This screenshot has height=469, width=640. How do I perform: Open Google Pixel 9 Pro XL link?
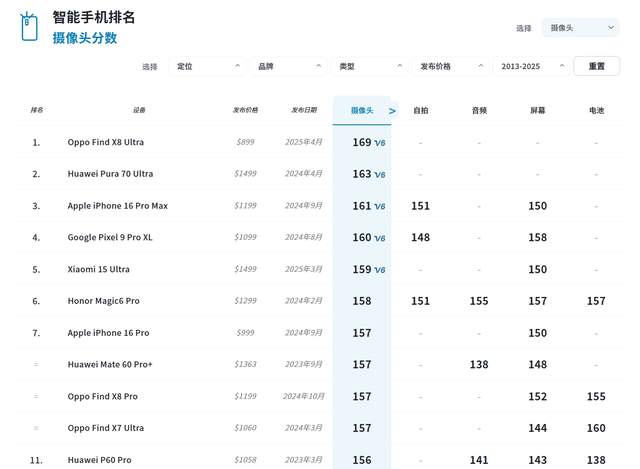tap(110, 237)
